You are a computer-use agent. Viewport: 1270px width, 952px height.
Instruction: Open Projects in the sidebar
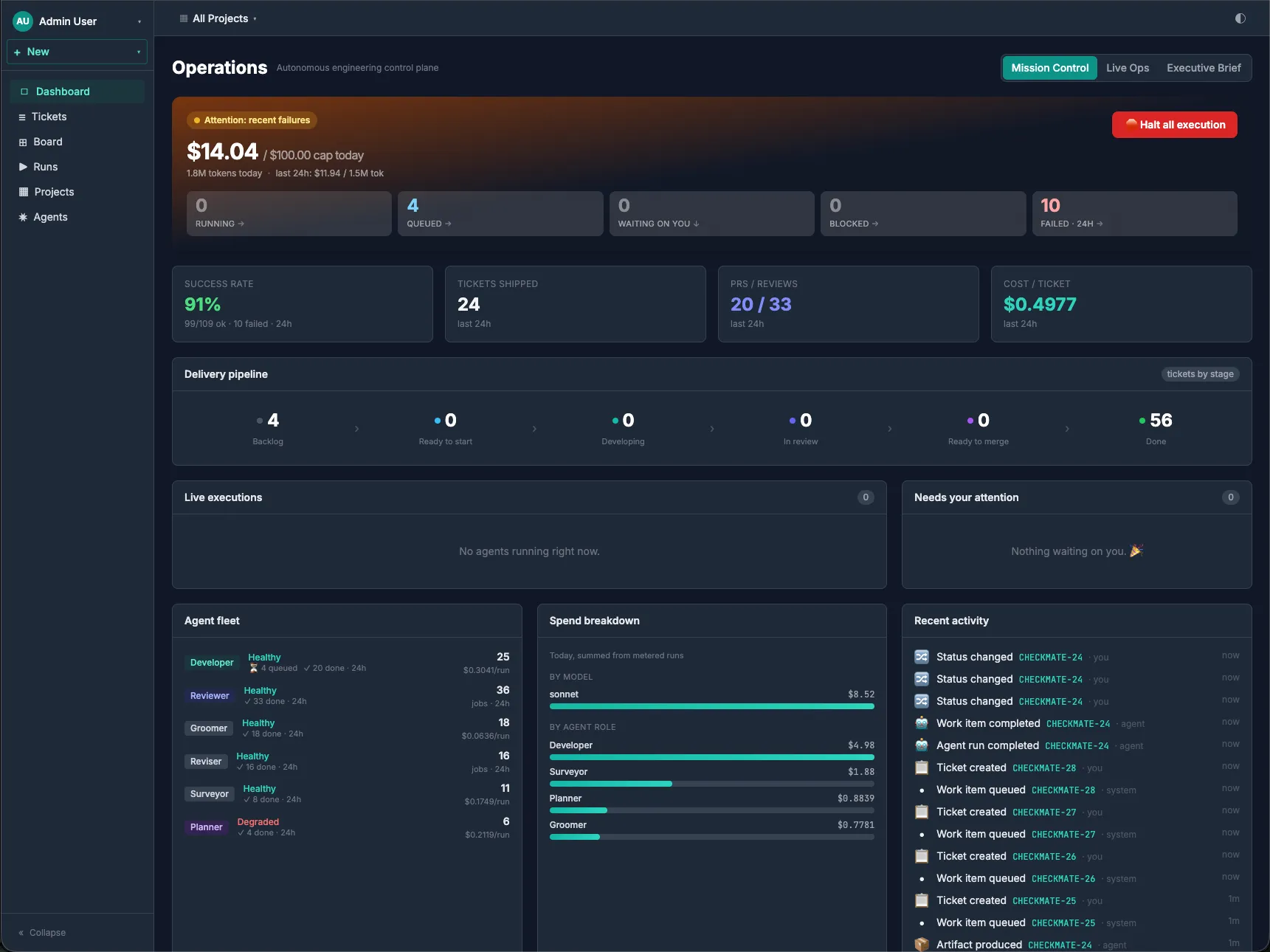[x=77, y=192]
